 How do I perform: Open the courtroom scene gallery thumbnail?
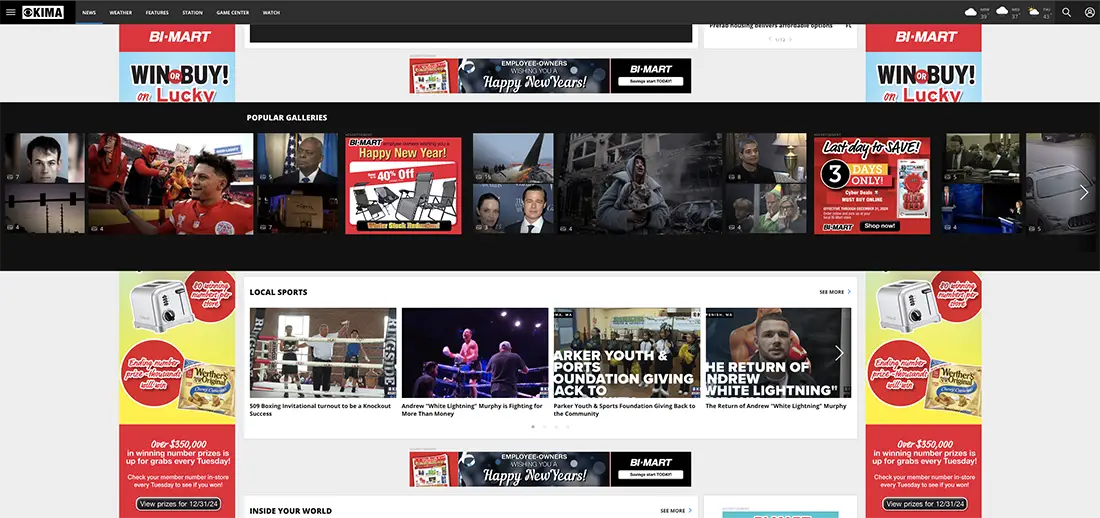(x=982, y=158)
